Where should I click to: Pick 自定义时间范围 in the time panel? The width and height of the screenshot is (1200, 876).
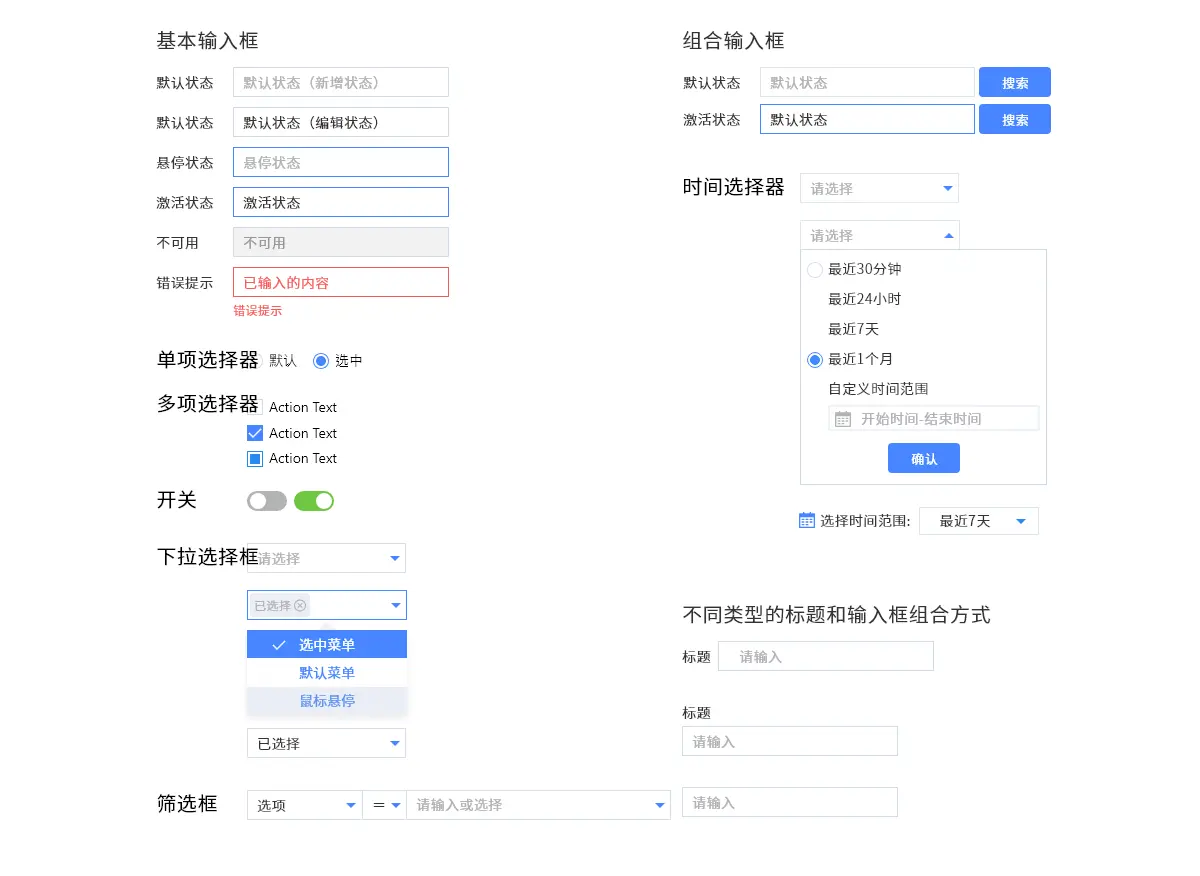[x=879, y=389]
